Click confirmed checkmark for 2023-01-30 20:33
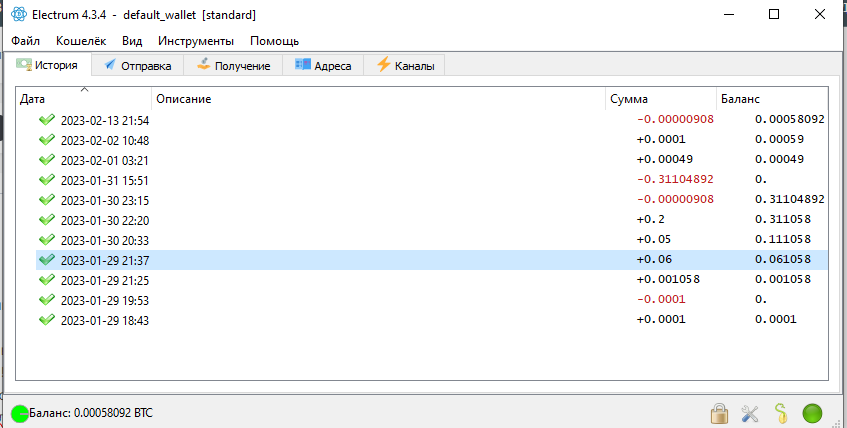Image resolution: width=847 pixels, height=428 pixels. (47, 239)
